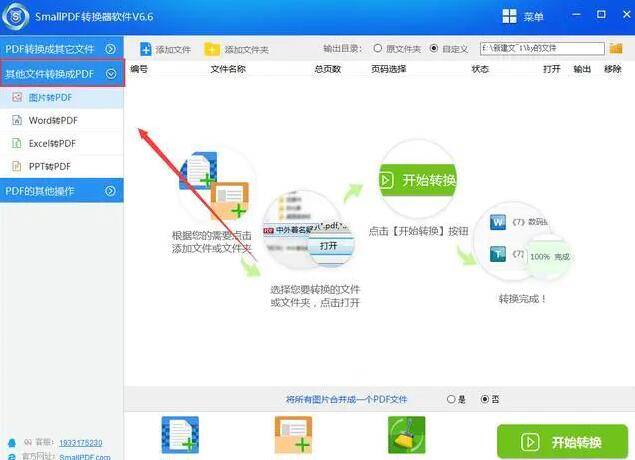Maximize the SmallPDF window
Image resolution: width=635 pixels, height=460 pixels.
point(601,15)
